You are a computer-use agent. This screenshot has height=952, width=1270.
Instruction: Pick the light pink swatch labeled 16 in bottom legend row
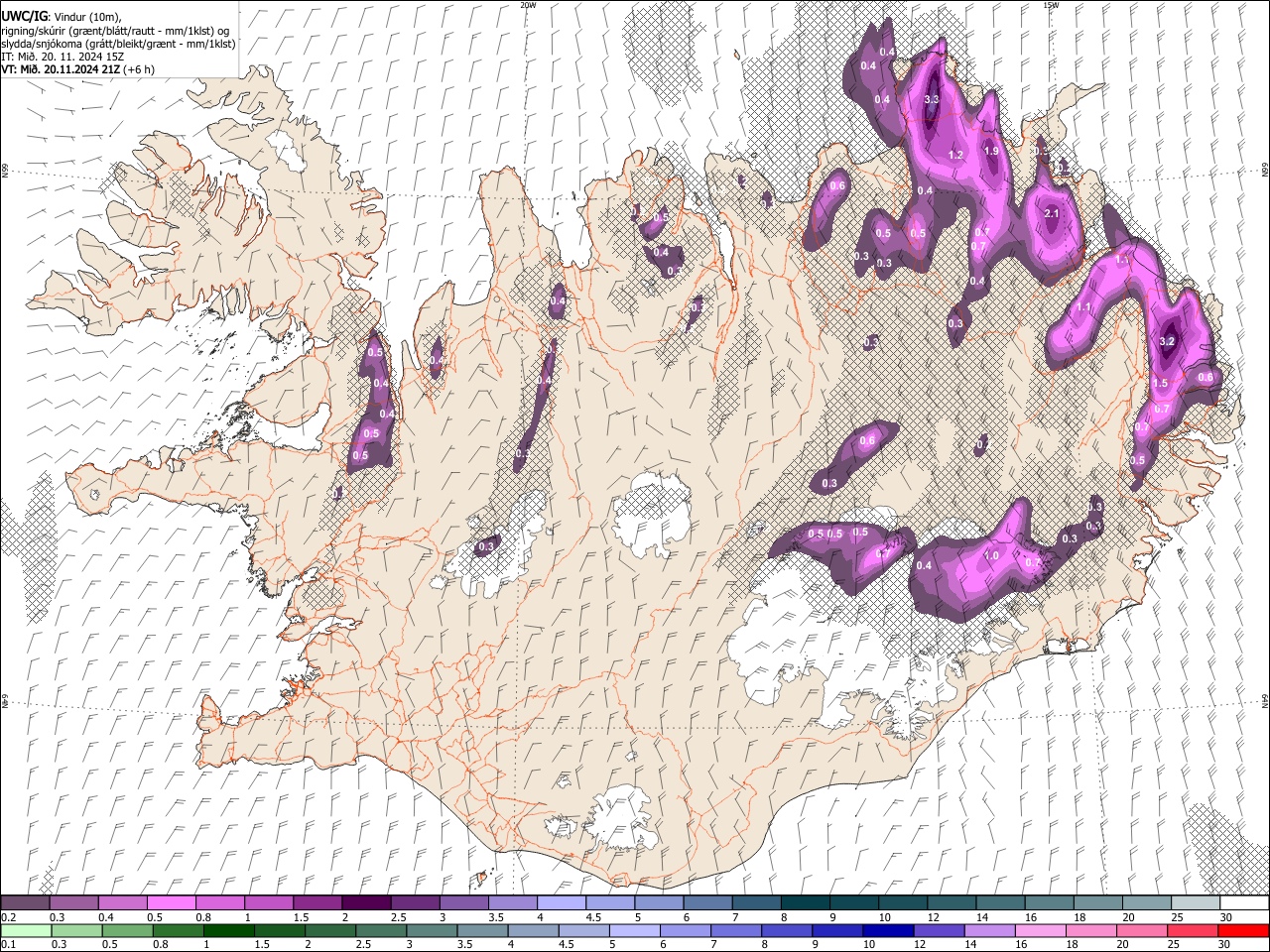click(1040, 930)
